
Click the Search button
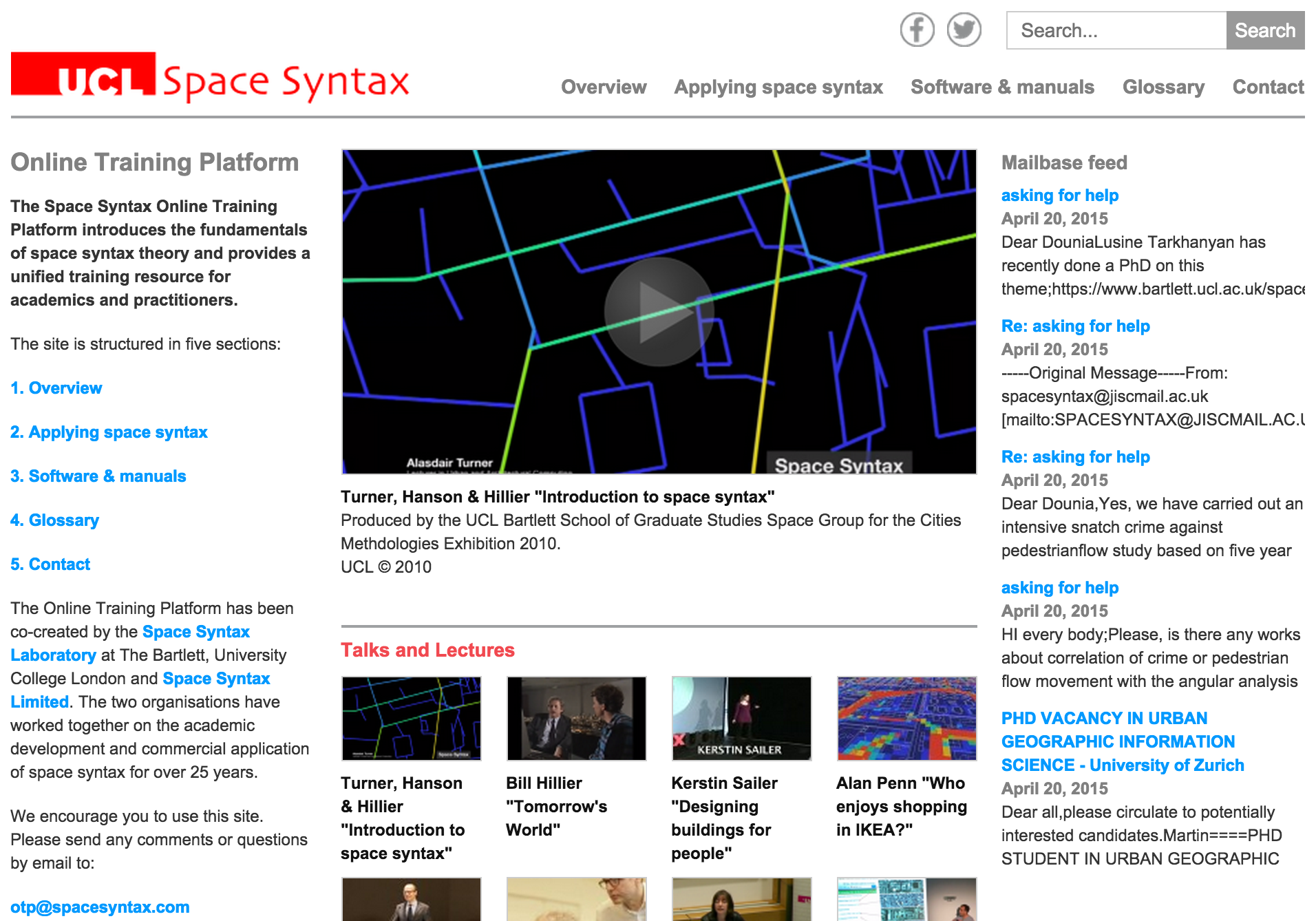click(x=1265, y=30)
